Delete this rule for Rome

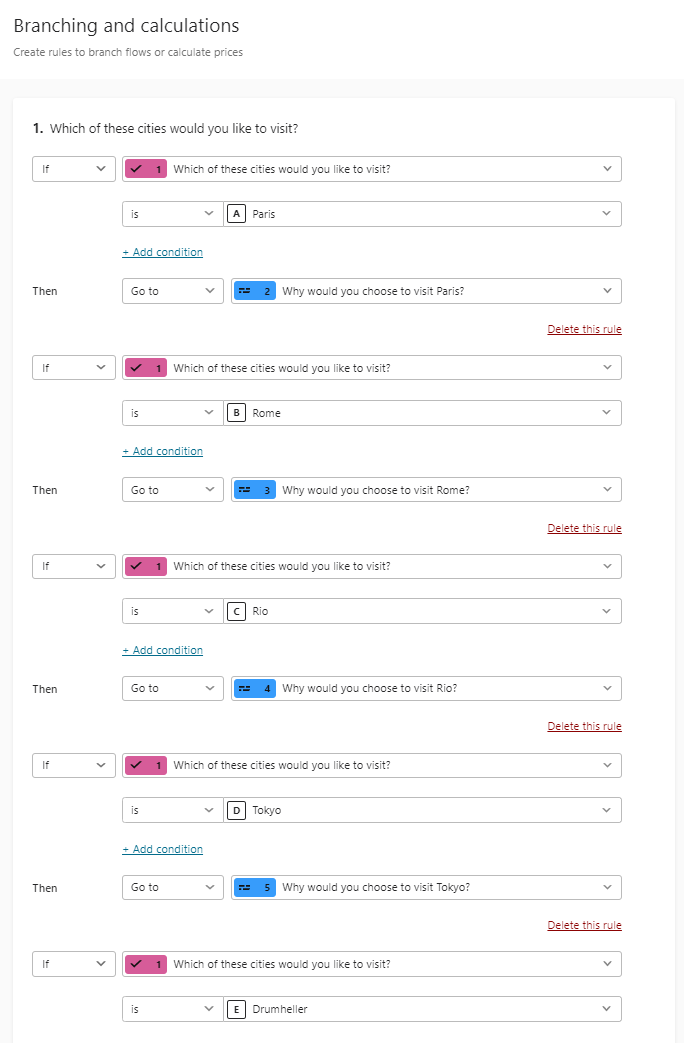(x=584, y=528)
